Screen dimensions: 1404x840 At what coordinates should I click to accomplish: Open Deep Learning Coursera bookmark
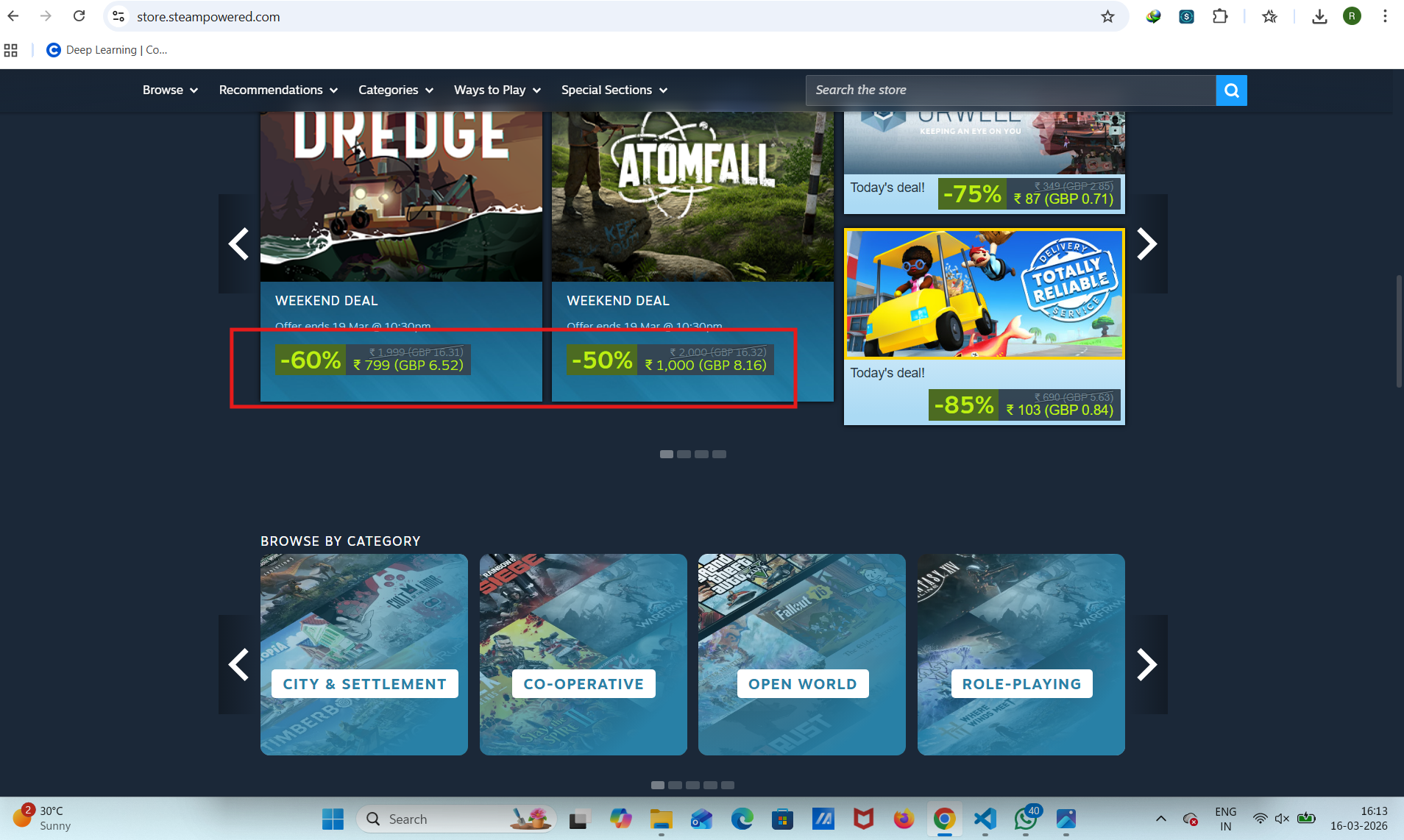[x=107, y=50]
